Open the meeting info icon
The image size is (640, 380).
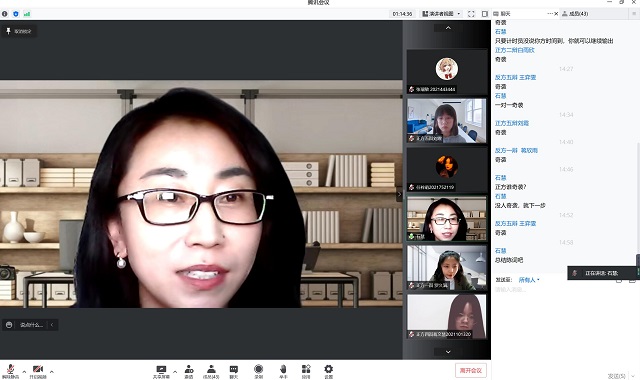click(x=4, y=14)
